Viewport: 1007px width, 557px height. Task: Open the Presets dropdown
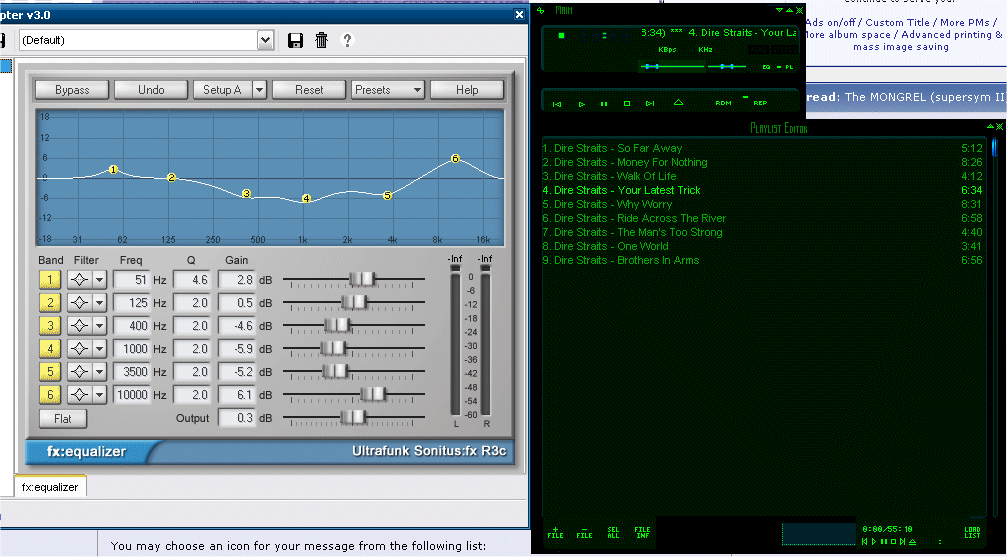388,90
